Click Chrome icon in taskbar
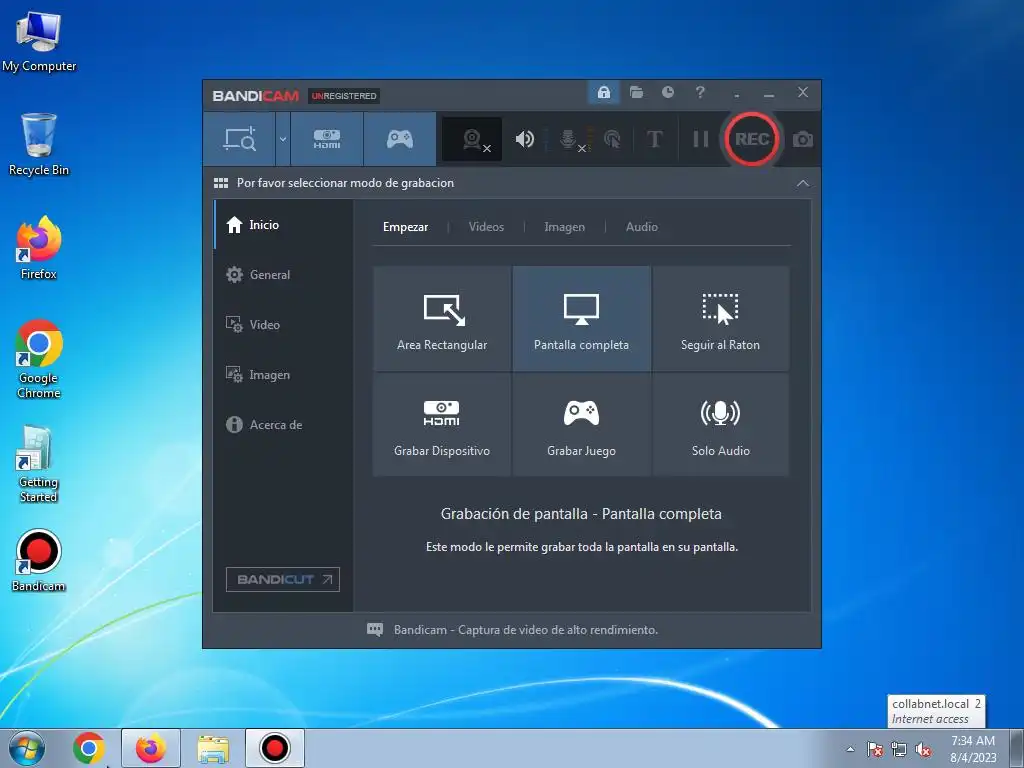 [89, 748]
